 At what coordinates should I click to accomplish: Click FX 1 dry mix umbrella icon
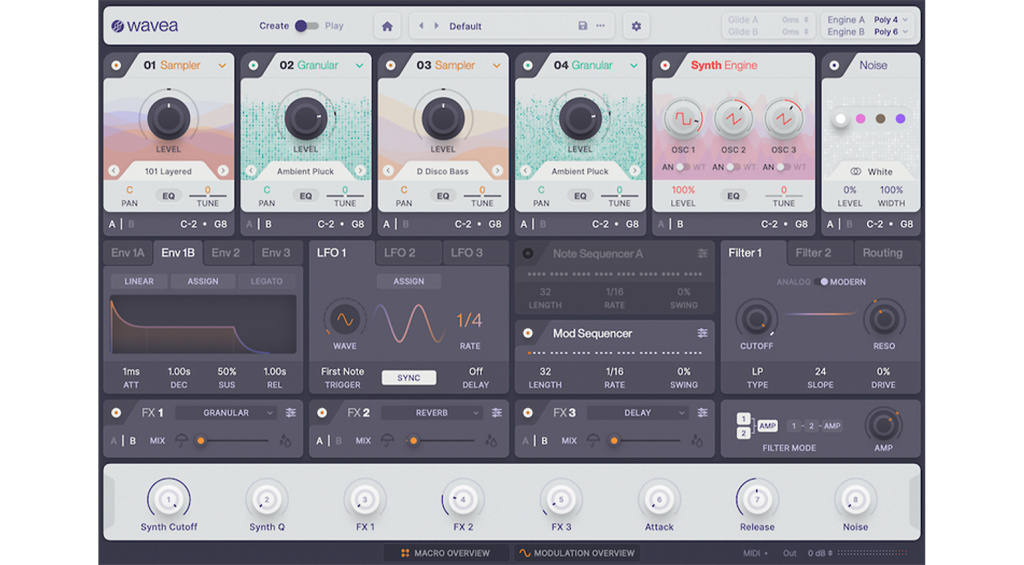(182, 441)
